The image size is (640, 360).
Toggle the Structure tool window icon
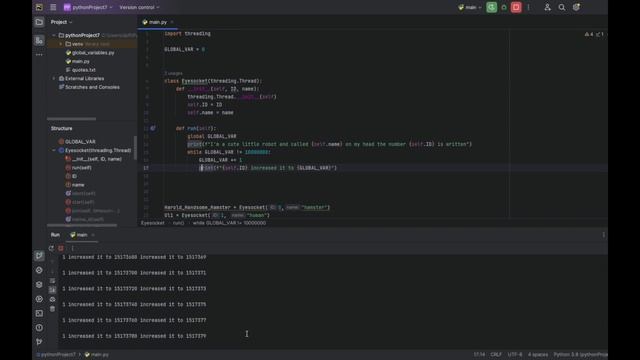(x=39, y=40)
